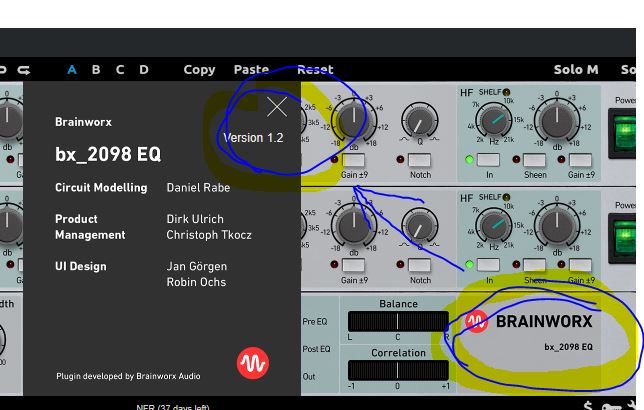Screen dimensions: 644x410
Task: Select the Pre EQ meter label
Action: [315, 322]
